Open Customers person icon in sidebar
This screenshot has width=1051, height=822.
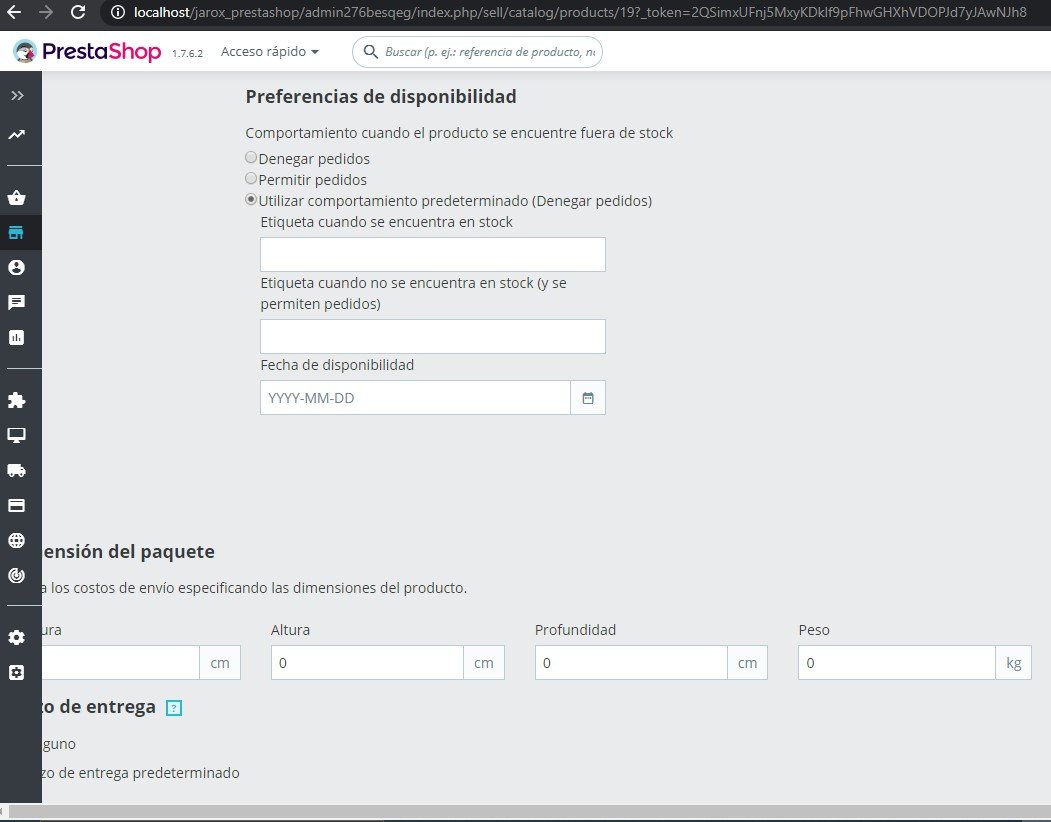point(17,268)
